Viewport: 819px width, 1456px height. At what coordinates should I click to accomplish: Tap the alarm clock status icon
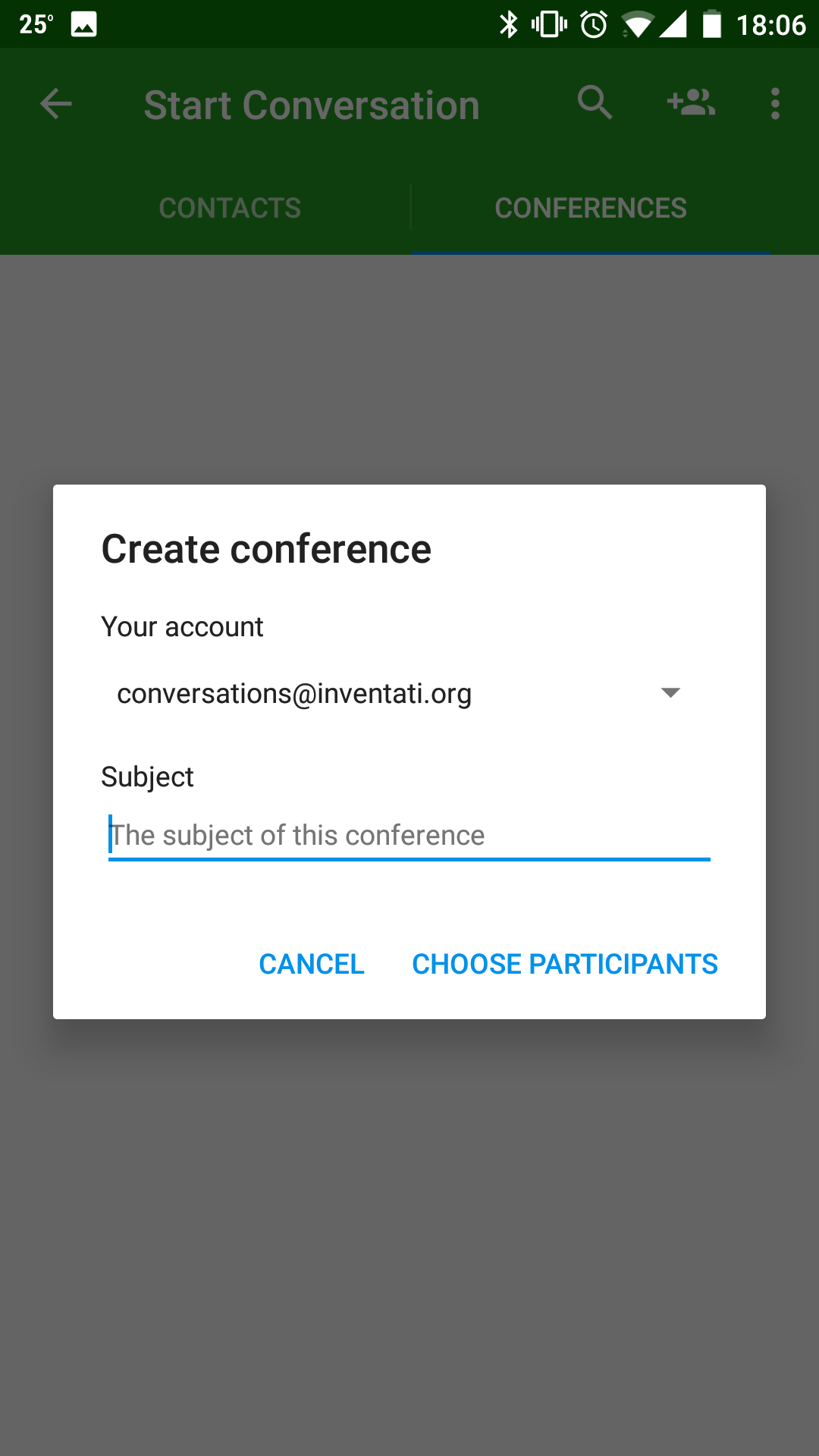594,24
